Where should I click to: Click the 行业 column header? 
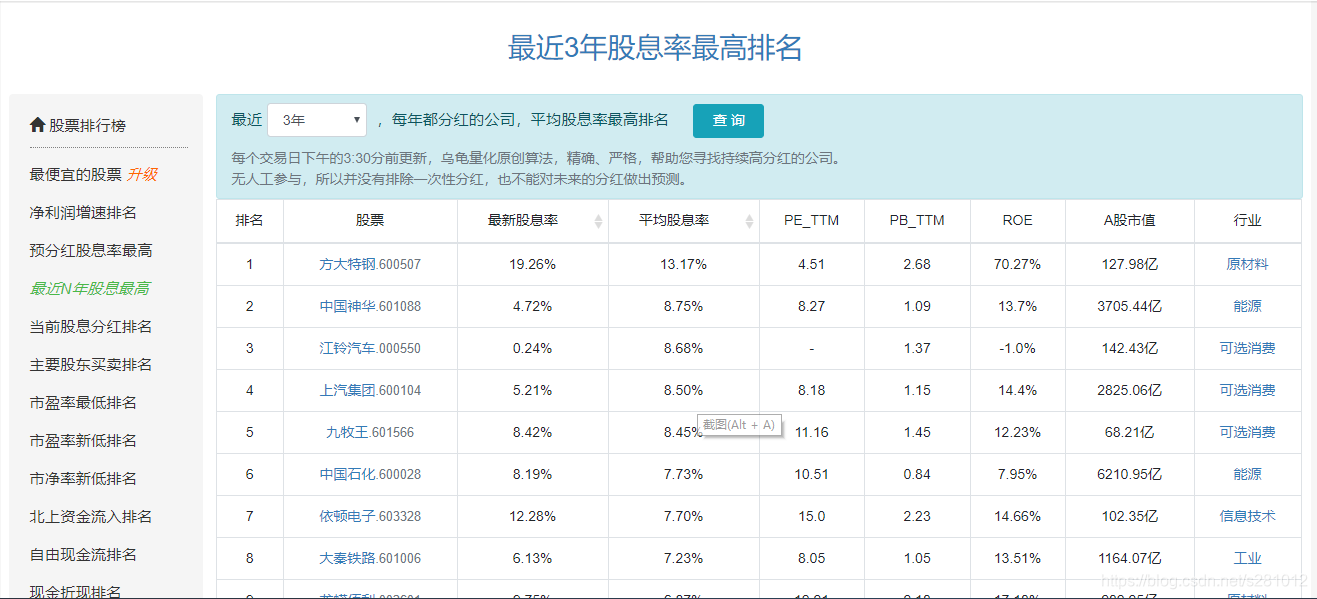click(x=1247, y=220)
